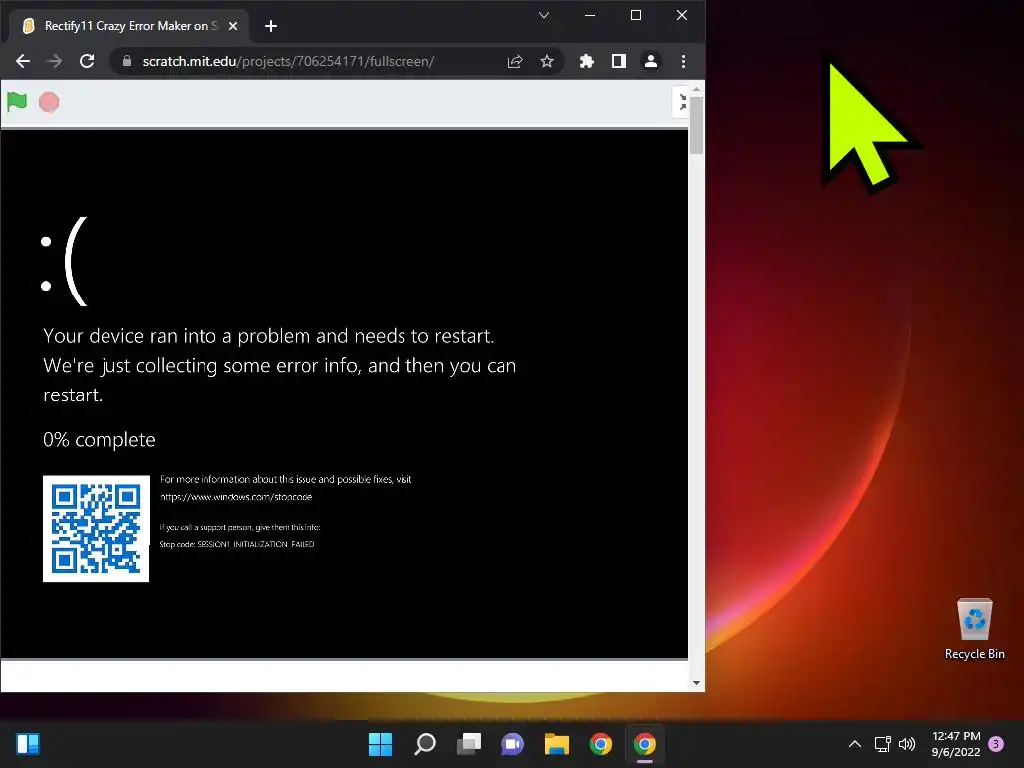Open Teams Chat on taskbar
1024x768 pixels.
click(x=513, y=744)
